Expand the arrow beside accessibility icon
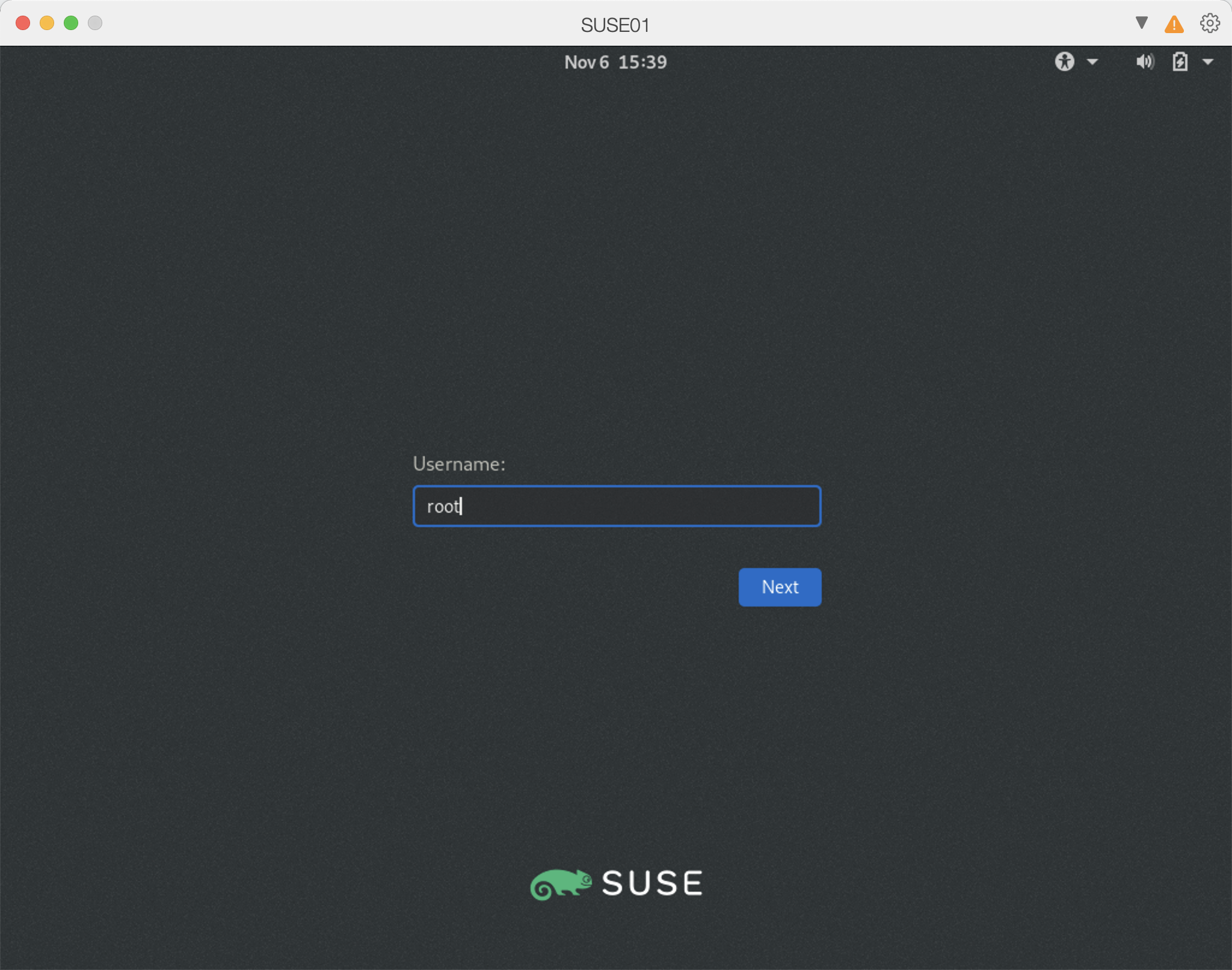This screenshot has width=1232, height=970. click(x=1092, y=61)
